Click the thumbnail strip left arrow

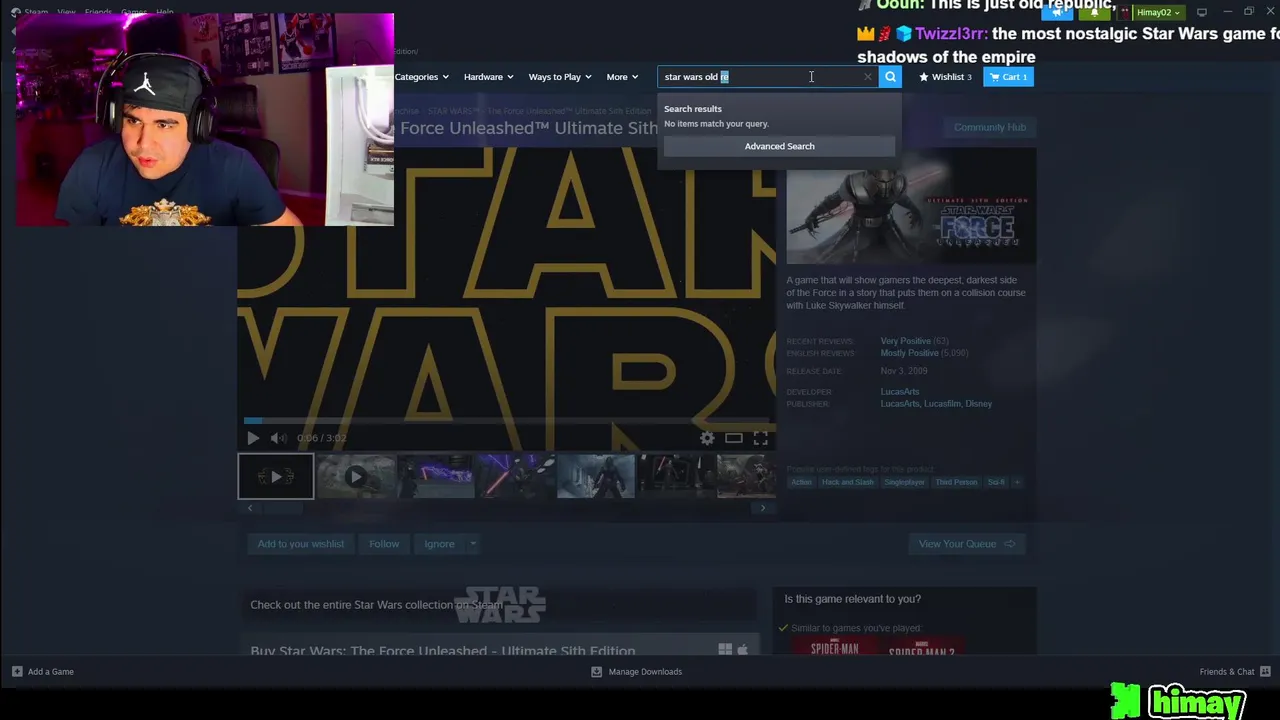(x=250, y=508)
